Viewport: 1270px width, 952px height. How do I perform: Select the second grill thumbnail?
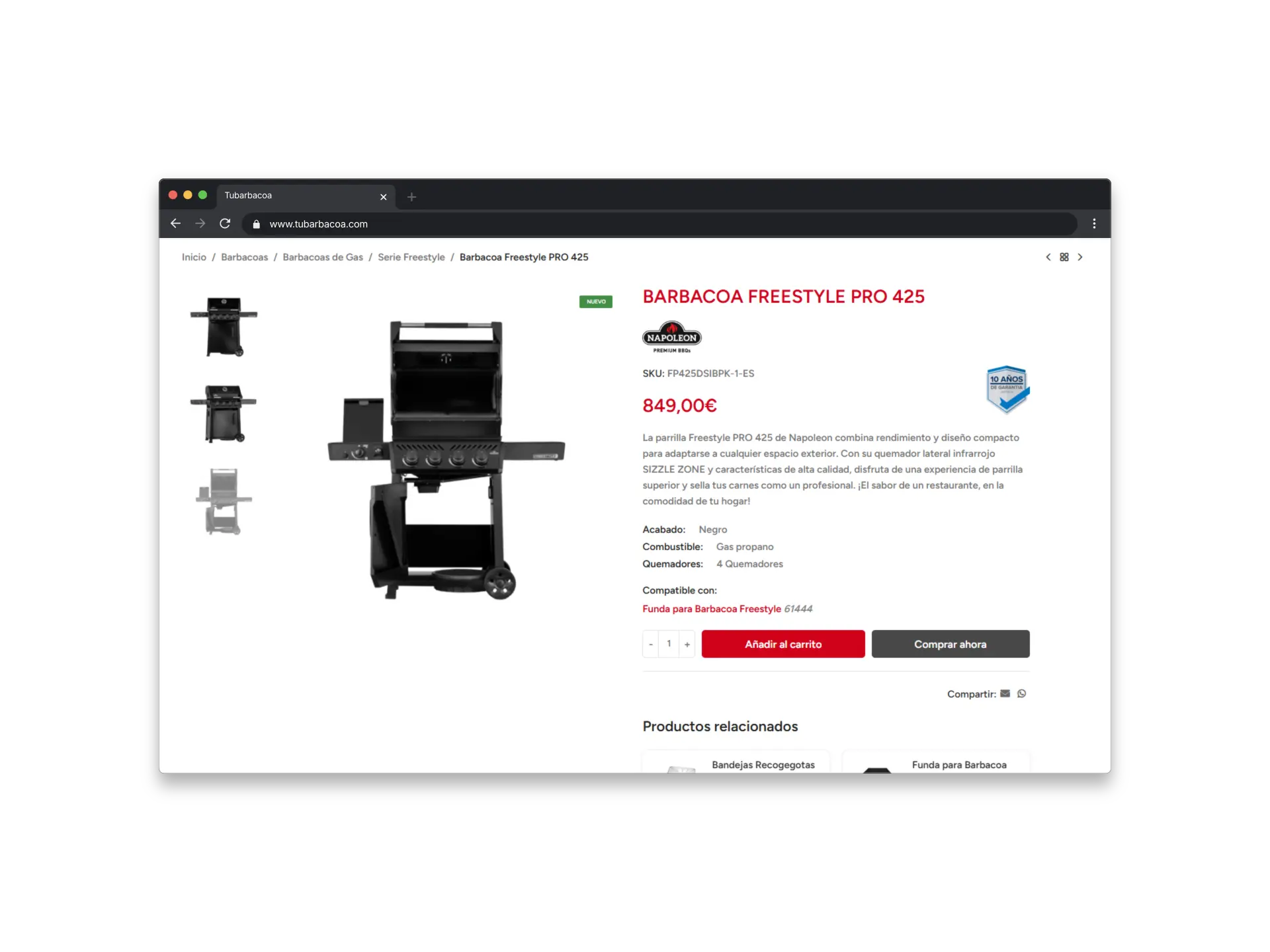point(224,414)
